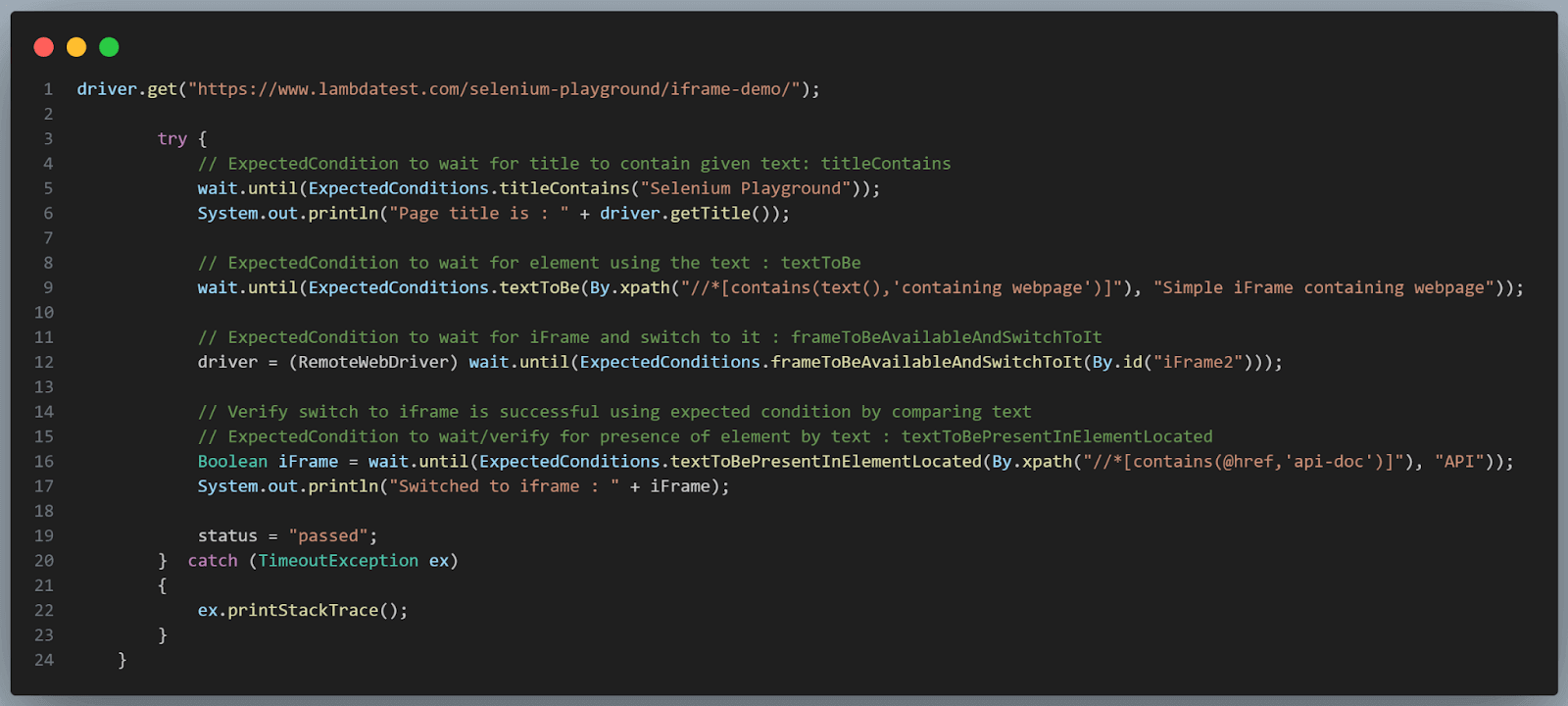Click the textToBe comment on line 8
The height and width of the screenshot is (706, 1568).
point(529,263)
